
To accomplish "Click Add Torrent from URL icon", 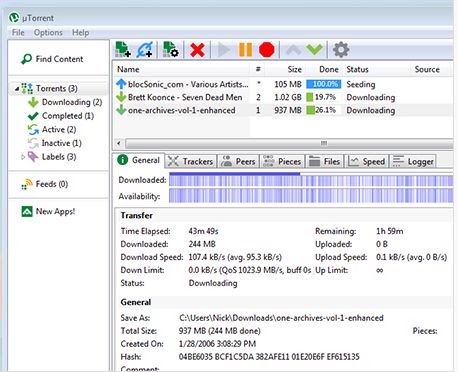I will click(x=145, y=50).
